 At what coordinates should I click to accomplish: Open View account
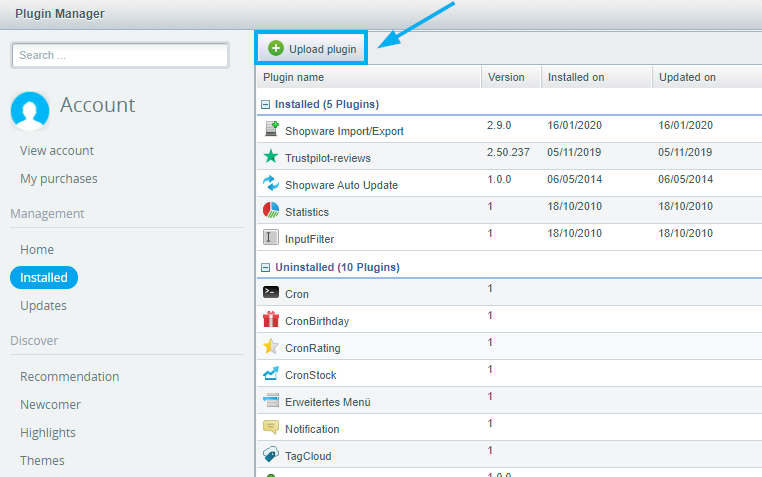point(57,151)
